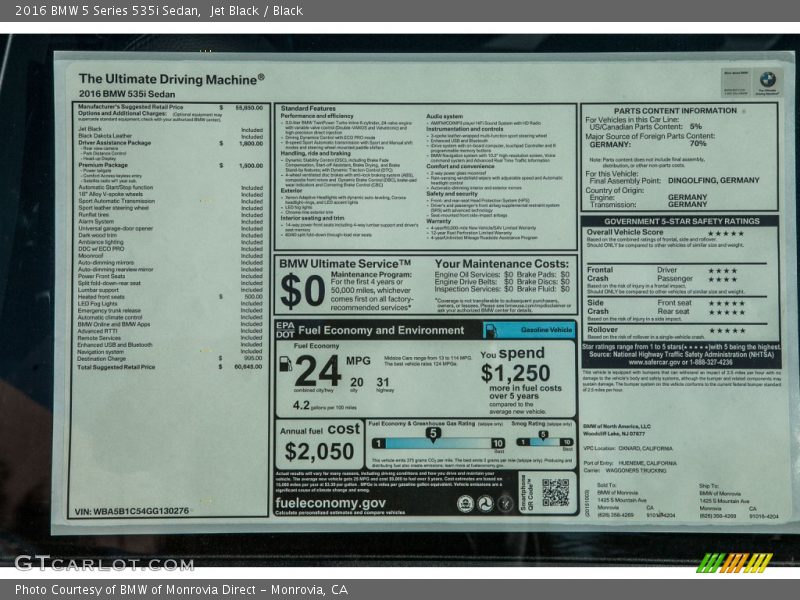Click the "$2,050" annual fuel cost
The height and width of the screenshot is (600, 800).
point(319,452)
